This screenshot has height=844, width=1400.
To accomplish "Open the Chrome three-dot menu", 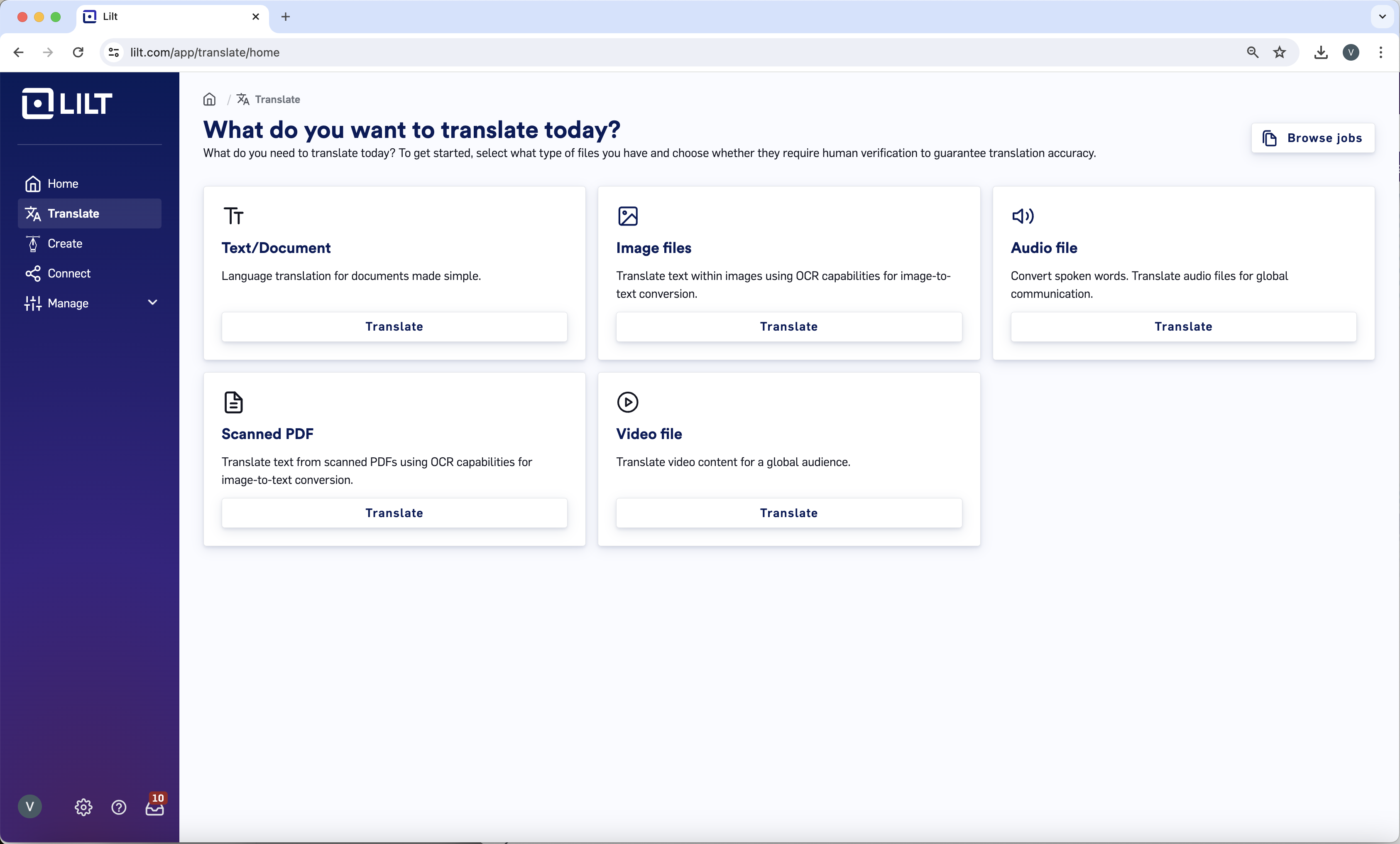I will tap(1380, 52).
